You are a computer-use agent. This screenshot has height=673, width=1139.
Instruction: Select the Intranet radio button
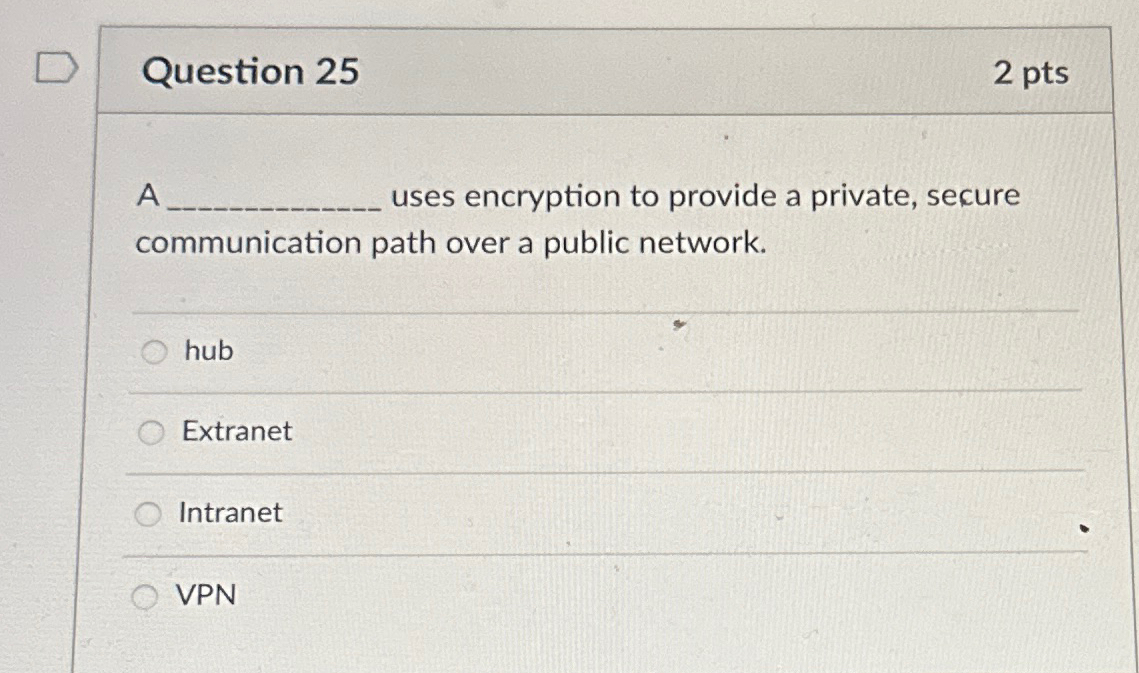point(151,514)
